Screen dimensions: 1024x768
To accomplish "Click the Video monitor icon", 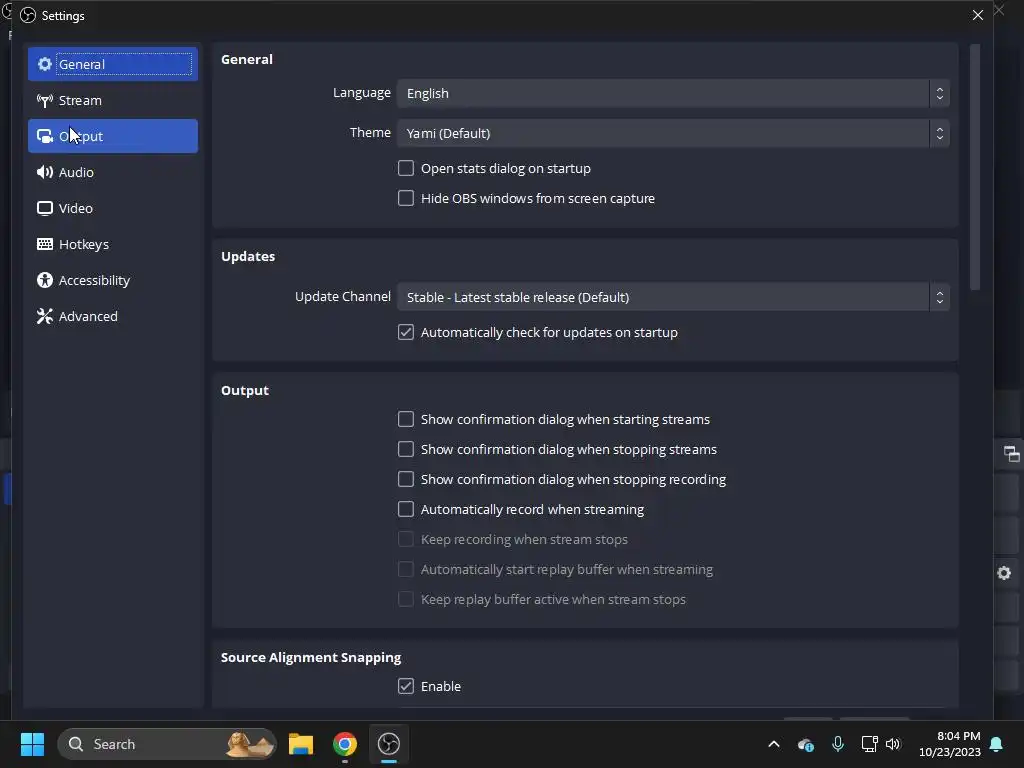I will point(44,208).
